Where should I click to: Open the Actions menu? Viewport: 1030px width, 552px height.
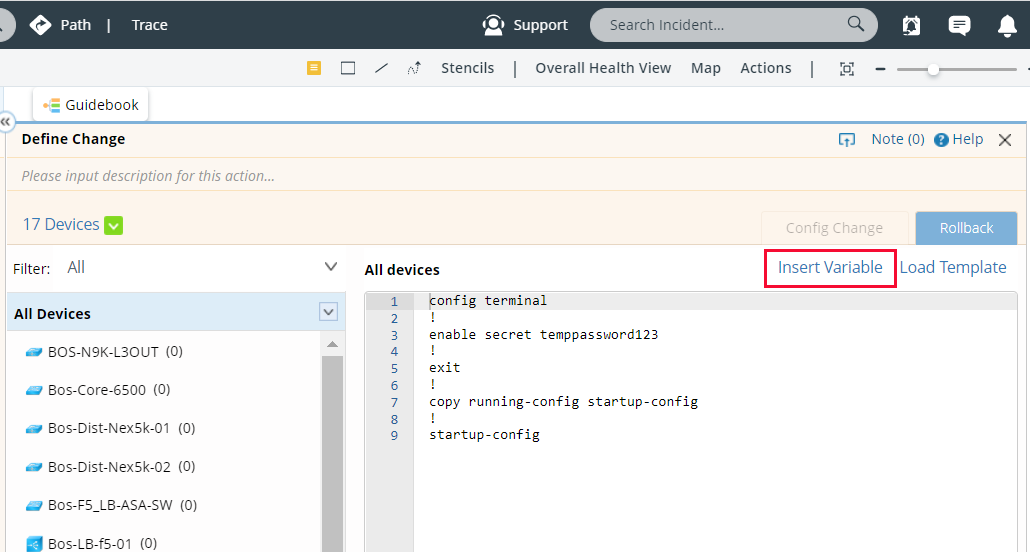[x=765, y=68]
